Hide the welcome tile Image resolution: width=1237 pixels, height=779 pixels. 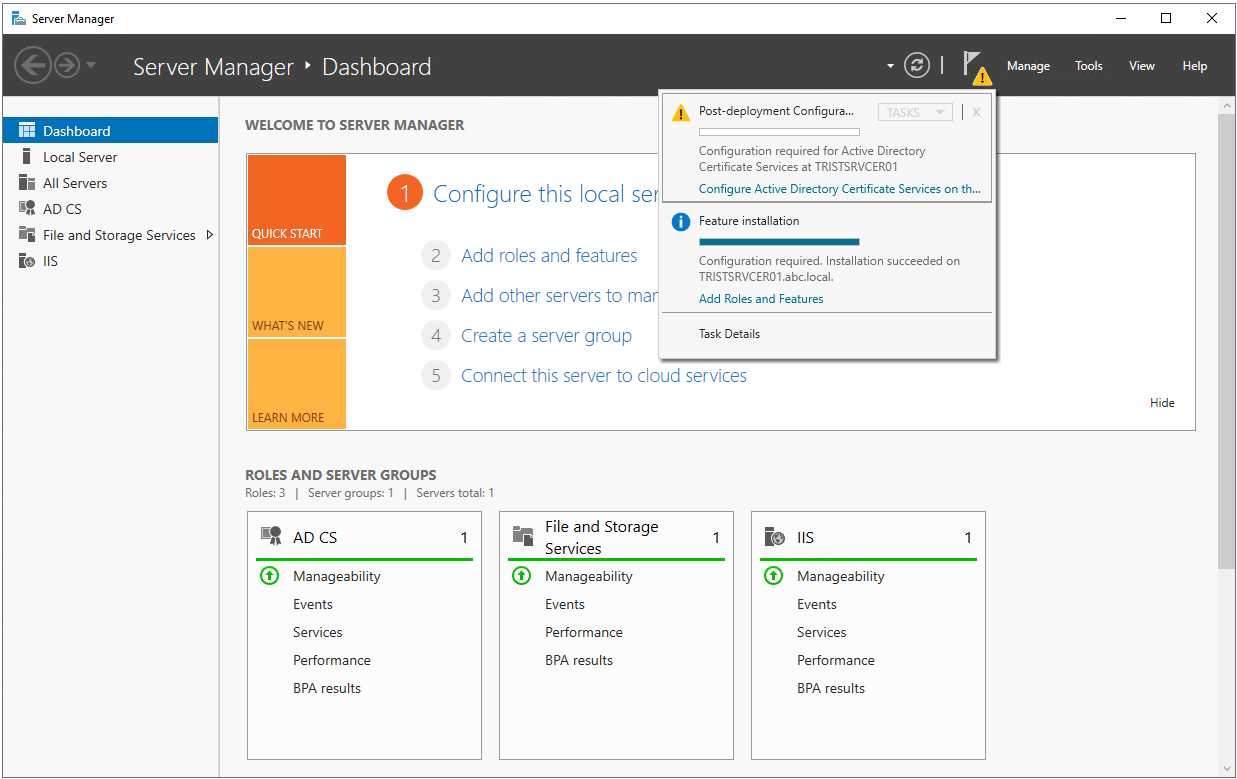(x=1162, y=403)
